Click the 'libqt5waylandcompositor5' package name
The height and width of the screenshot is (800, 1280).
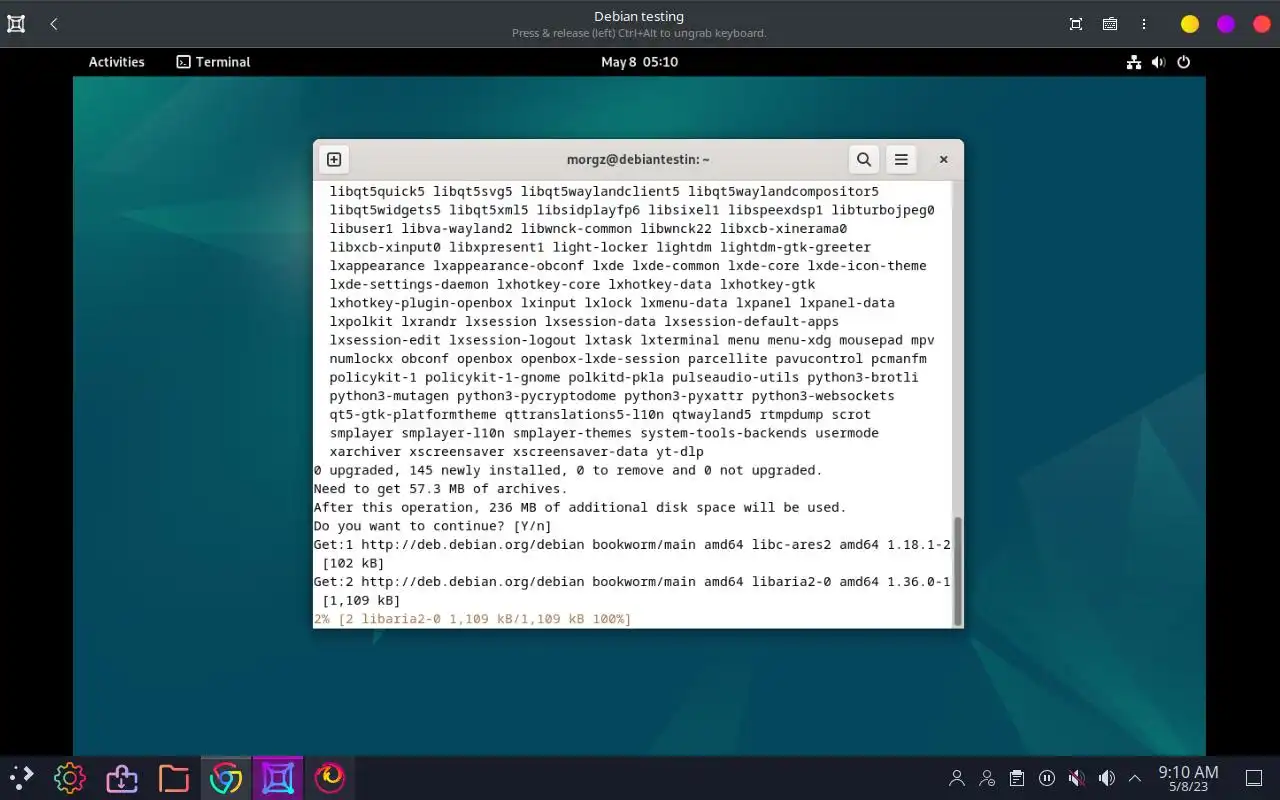(783, 191)
